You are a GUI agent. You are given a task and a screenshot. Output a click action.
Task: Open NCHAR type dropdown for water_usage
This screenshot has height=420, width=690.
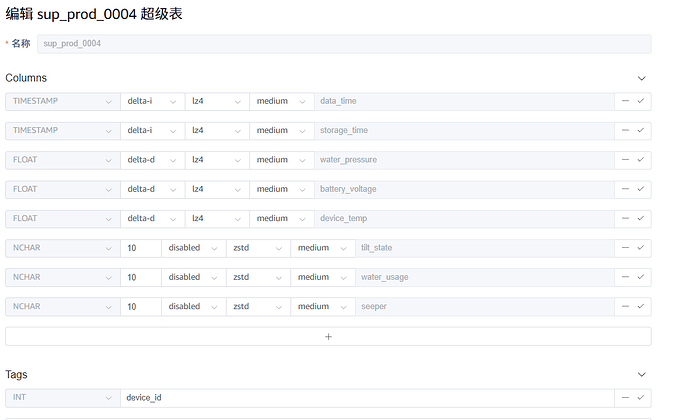(x=62, y=277)
